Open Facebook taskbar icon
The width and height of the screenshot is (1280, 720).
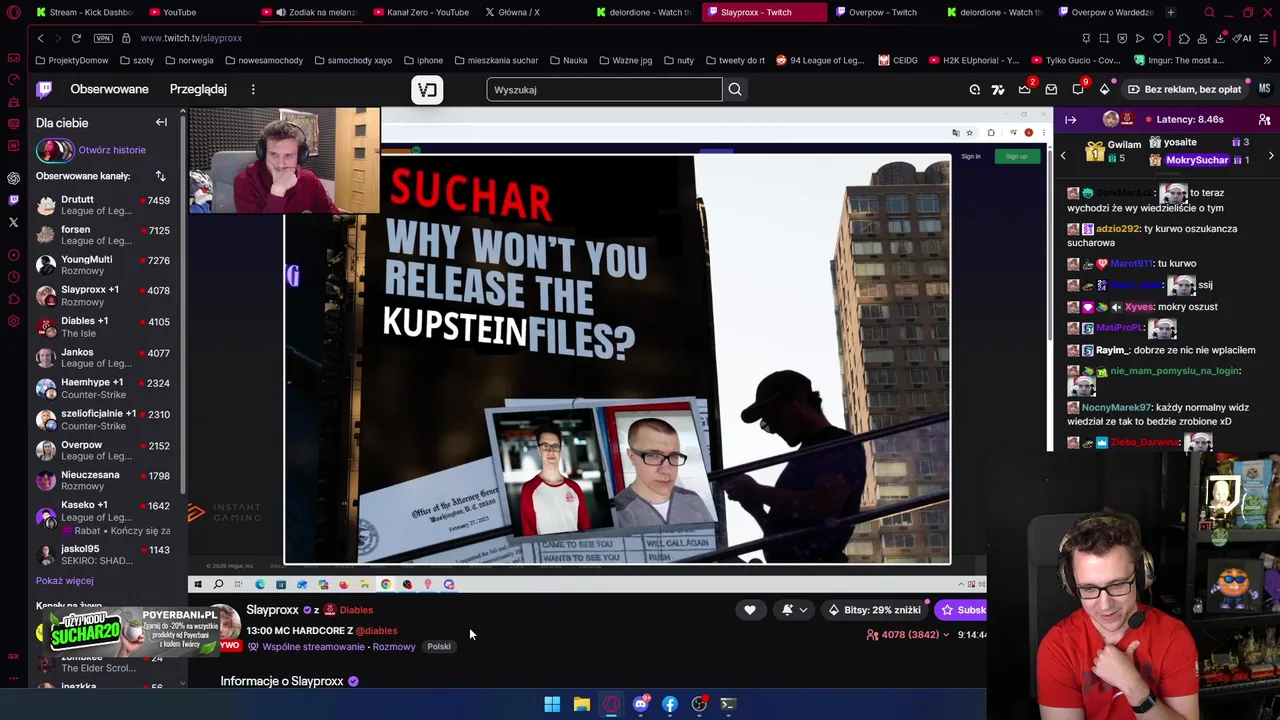(670, 704)
